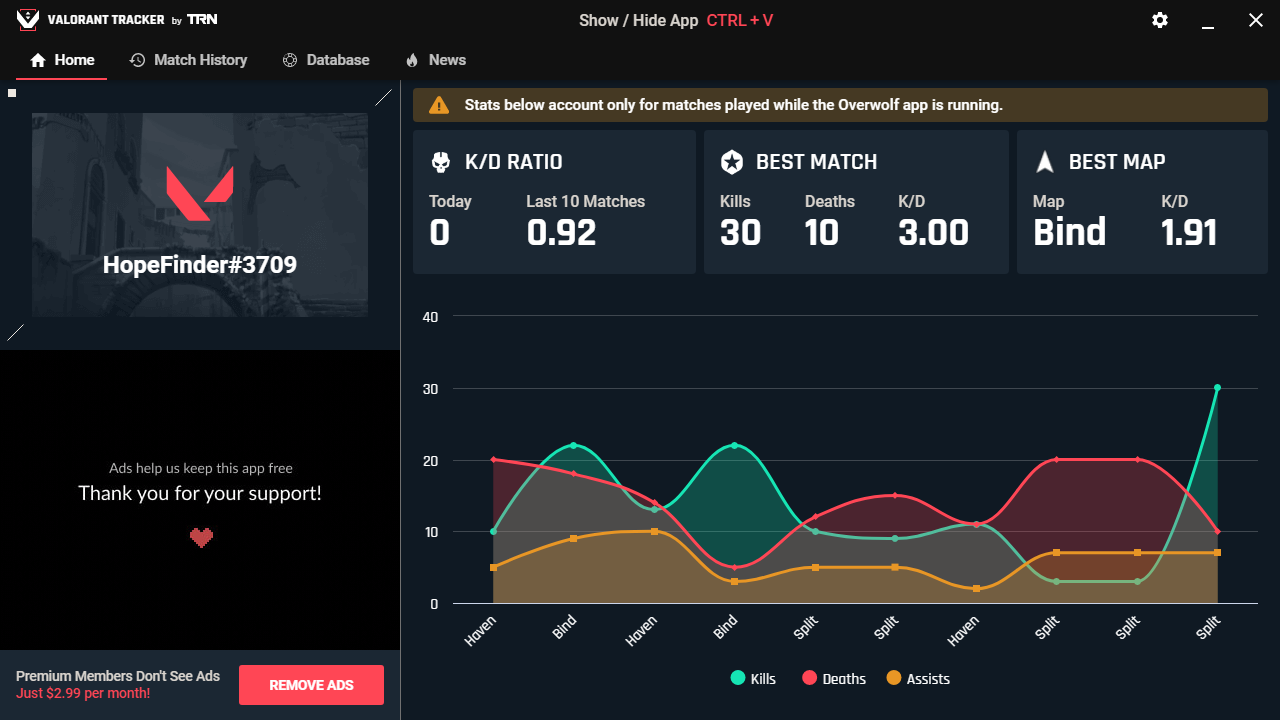Click the Overwolf stats warning banner

(840, 105)
